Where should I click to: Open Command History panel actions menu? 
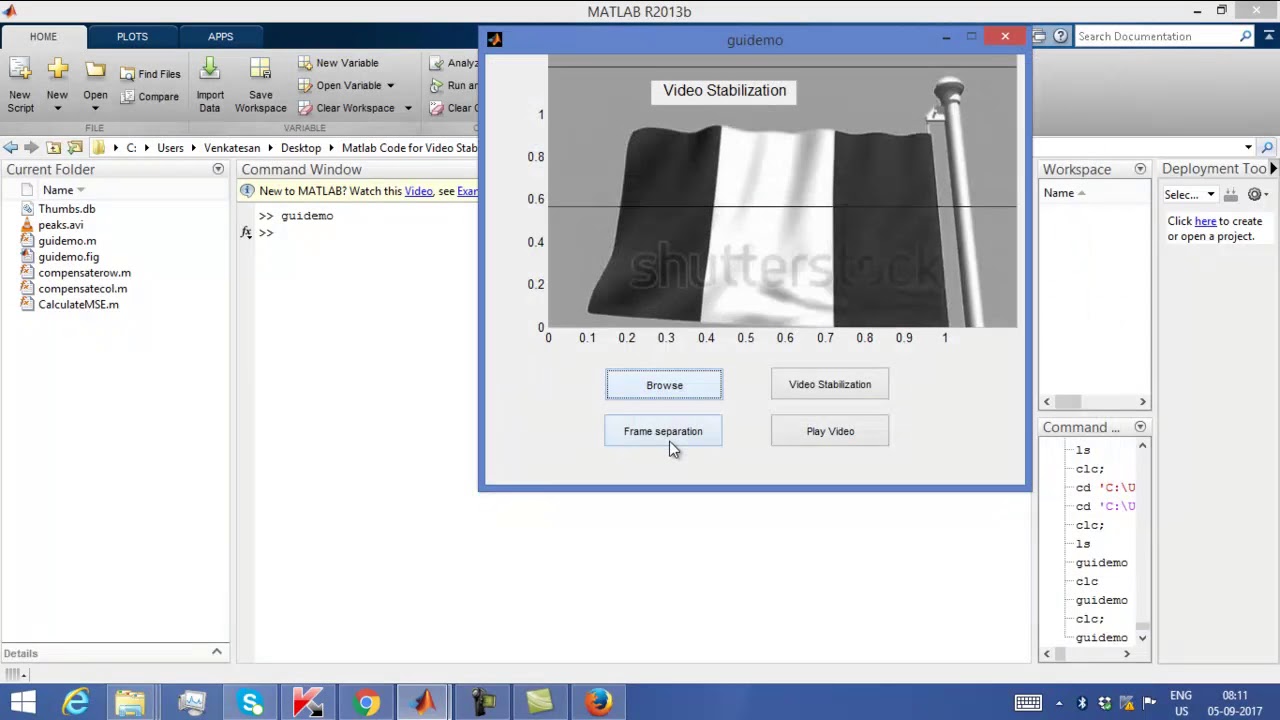[x=1140, y=427]
